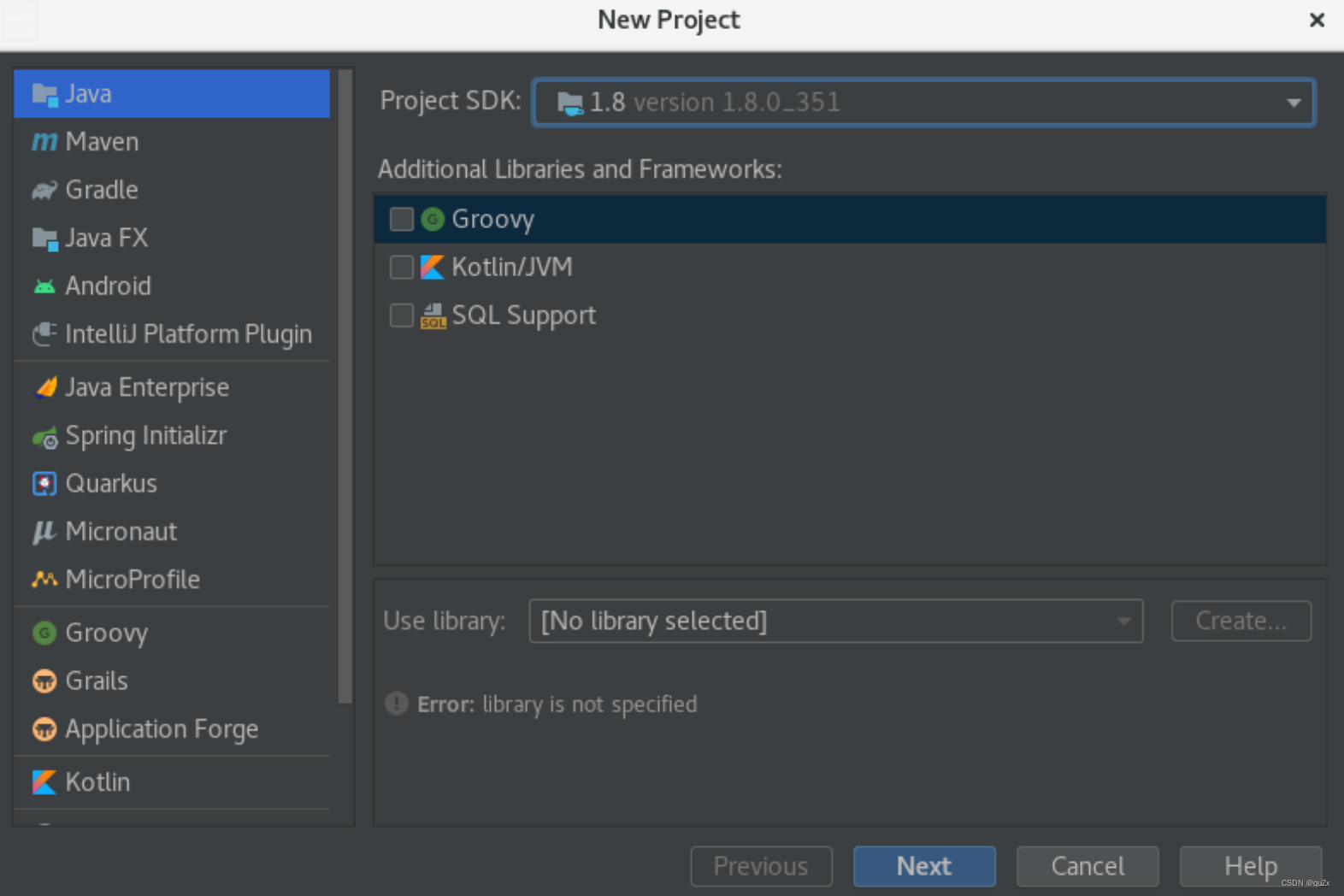The image size is (1344, 896).
Task: Pick Android in project type list
Action: (172, 286)
